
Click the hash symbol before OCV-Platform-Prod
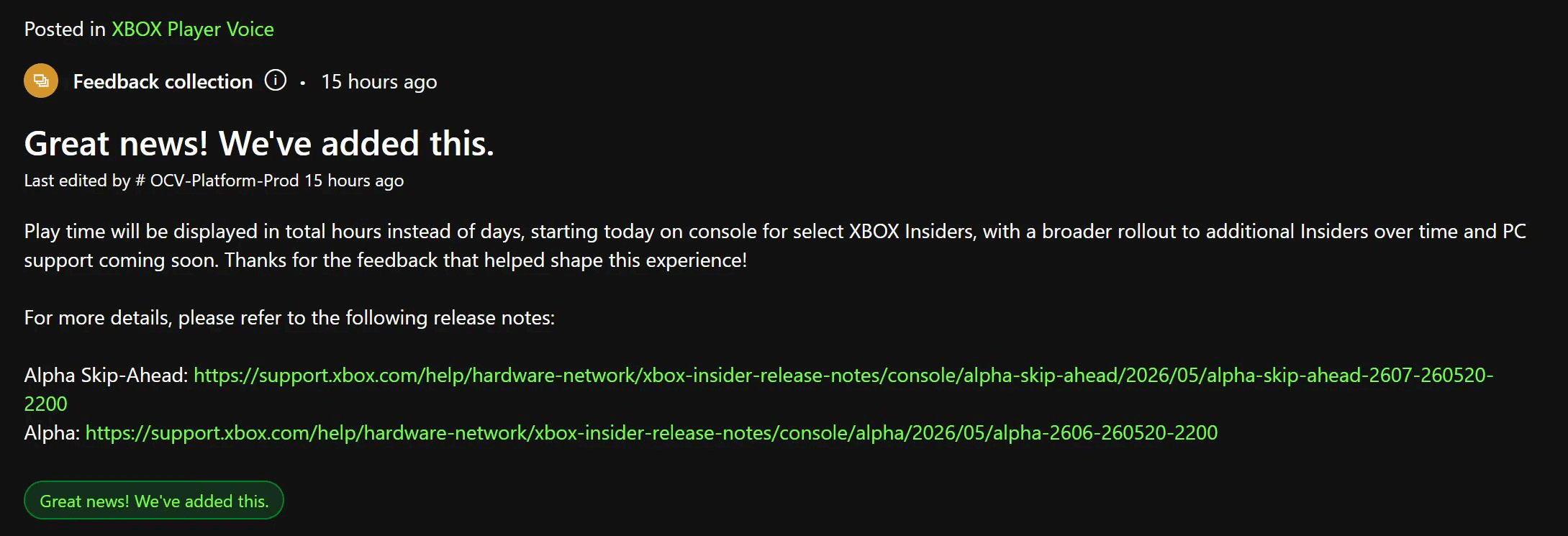[140, 181]
